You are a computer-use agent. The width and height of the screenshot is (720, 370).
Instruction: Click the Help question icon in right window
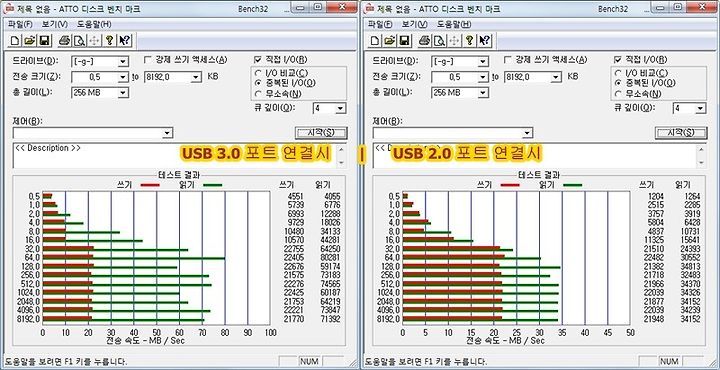[x=469, y=40]
